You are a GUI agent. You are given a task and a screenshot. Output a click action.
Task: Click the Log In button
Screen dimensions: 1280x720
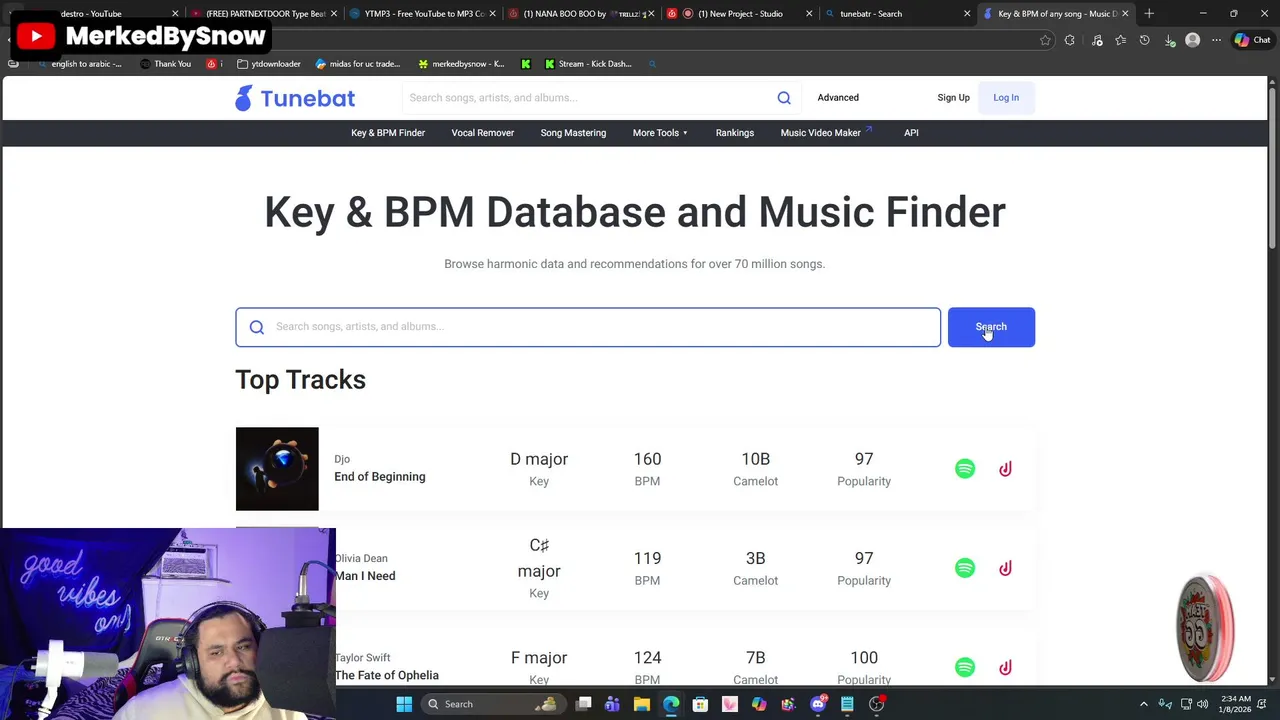(x=1006, y=98)
